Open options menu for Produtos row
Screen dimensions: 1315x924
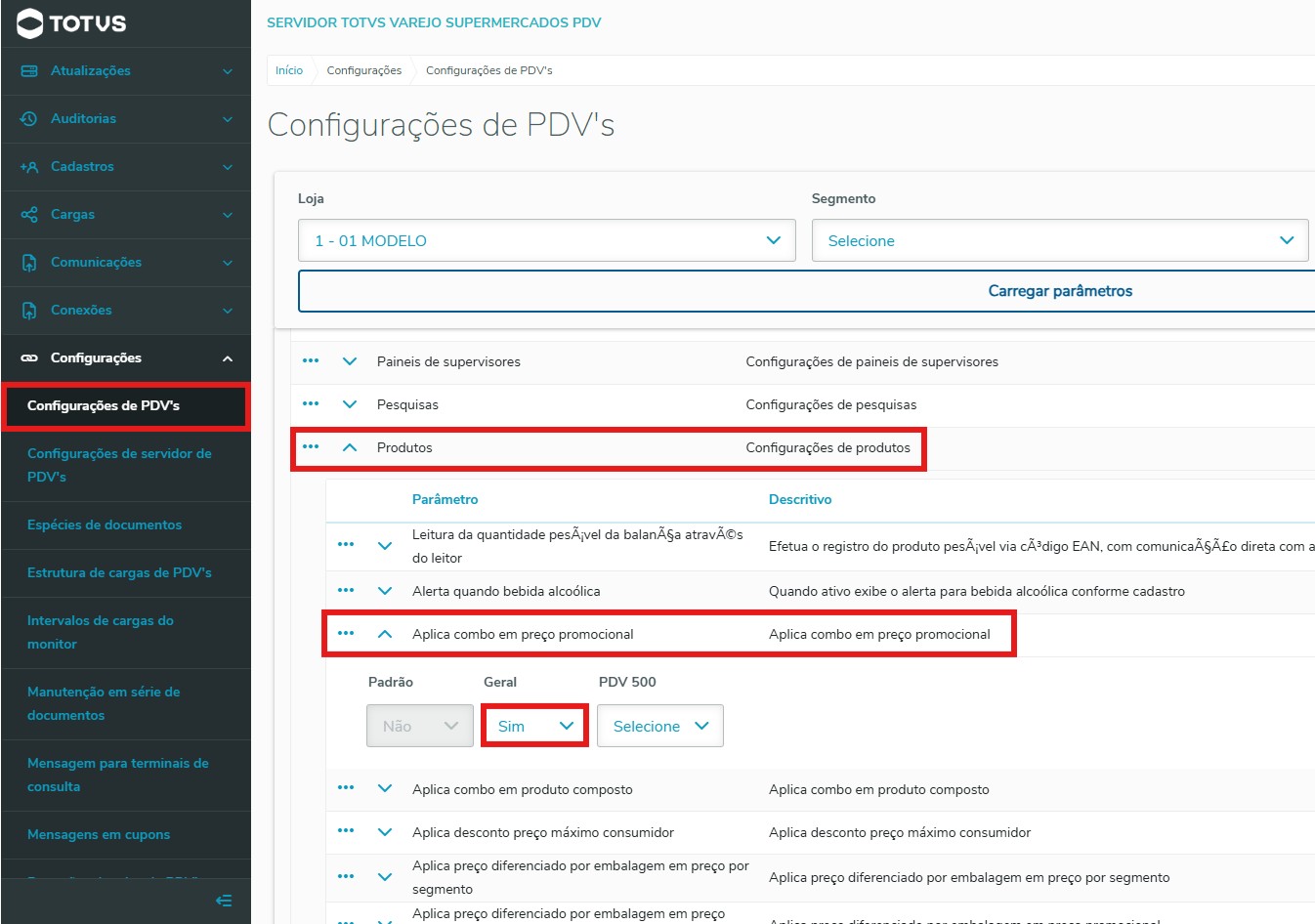pyautogui.click(x=311, y=447)
